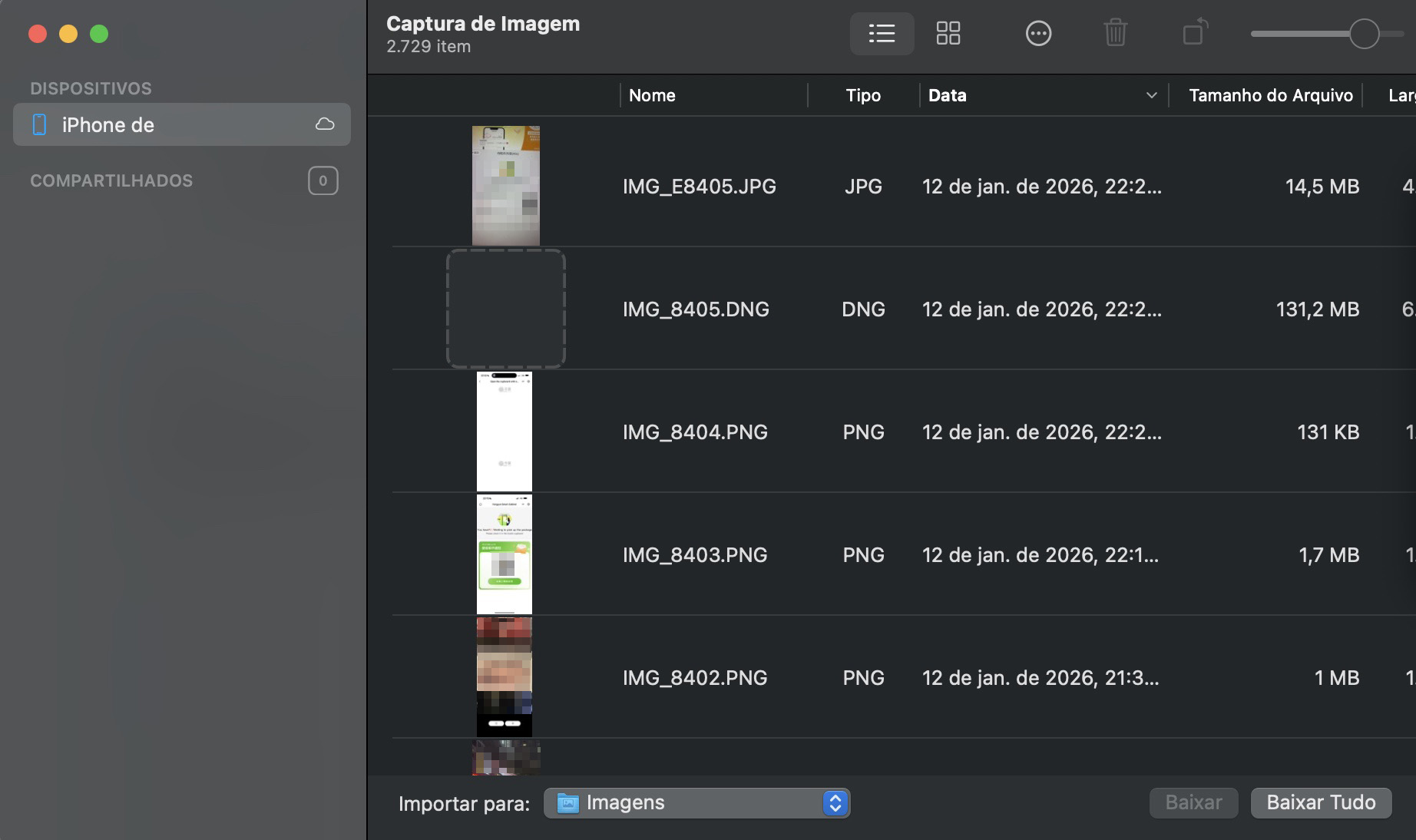Click the trash icon to delete selection
This screenshot has width=1416, height=840.
(1116, 33)
